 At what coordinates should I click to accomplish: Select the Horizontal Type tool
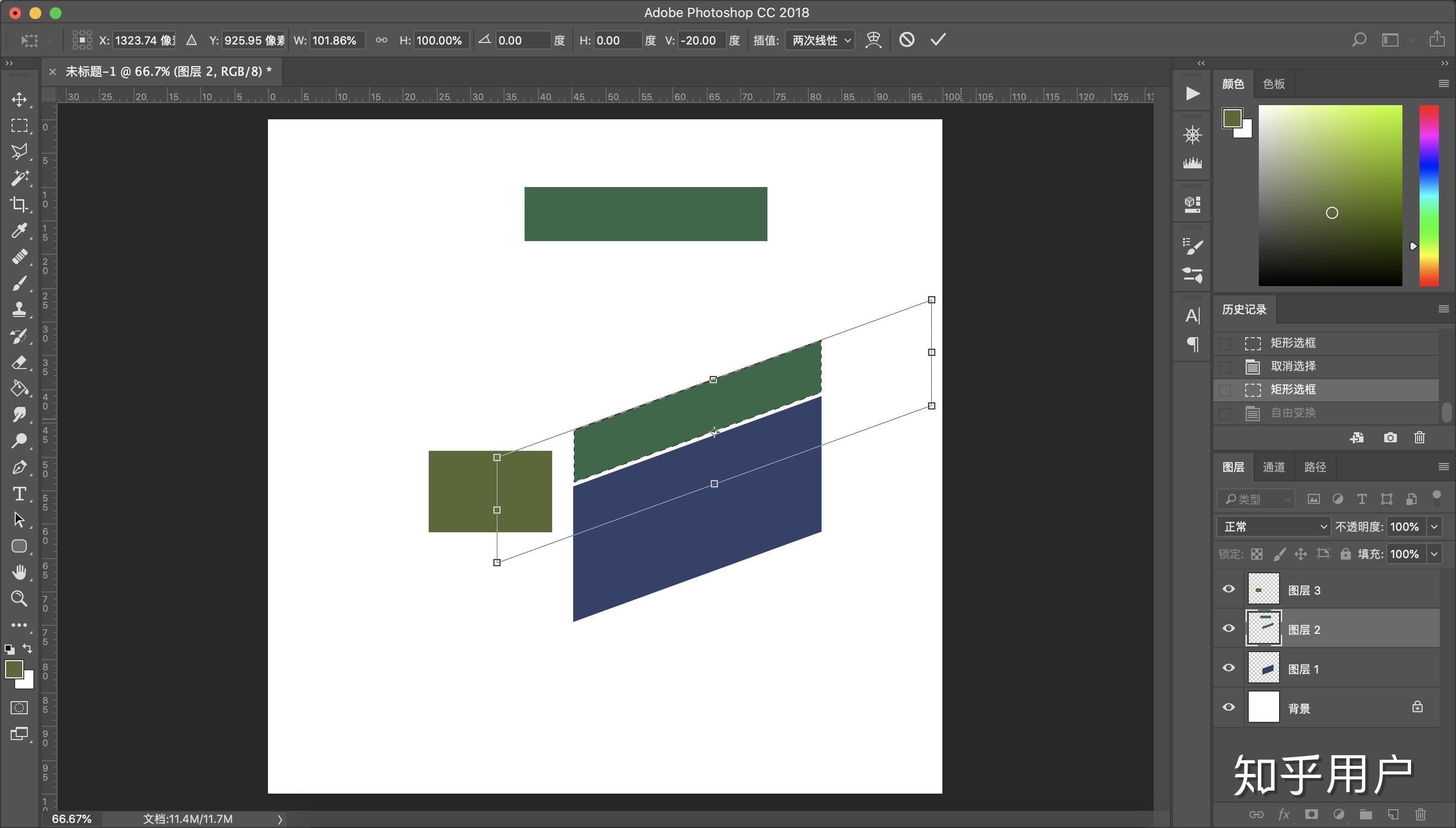click(19, 493)
